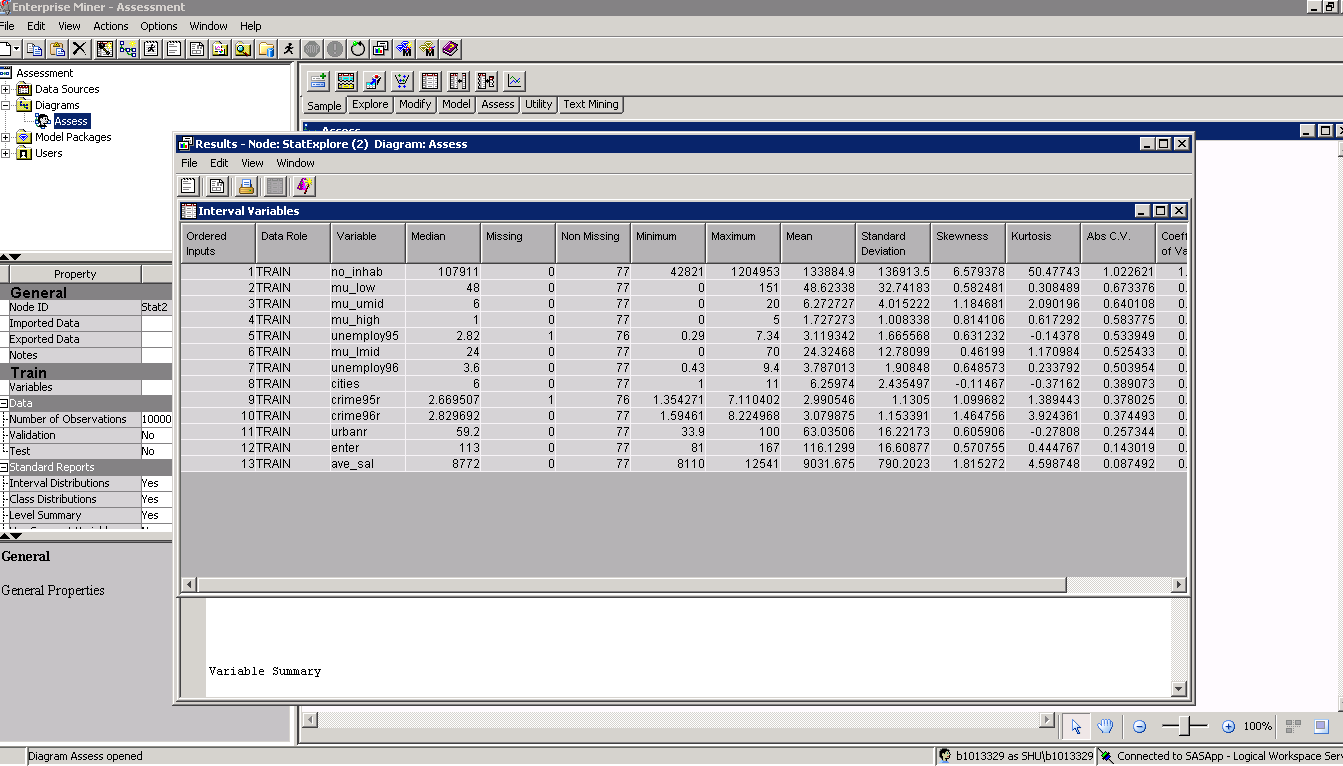
Task: Collapse the Diagrams tree node
Action: click(x=6, y=105)
